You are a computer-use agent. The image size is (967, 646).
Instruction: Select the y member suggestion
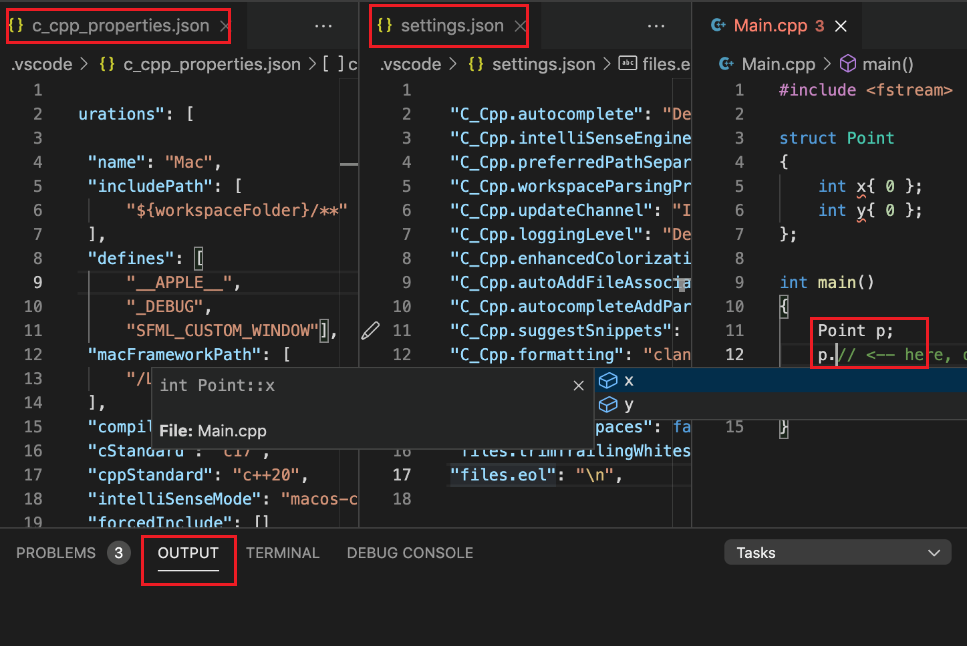coord(781,405)
